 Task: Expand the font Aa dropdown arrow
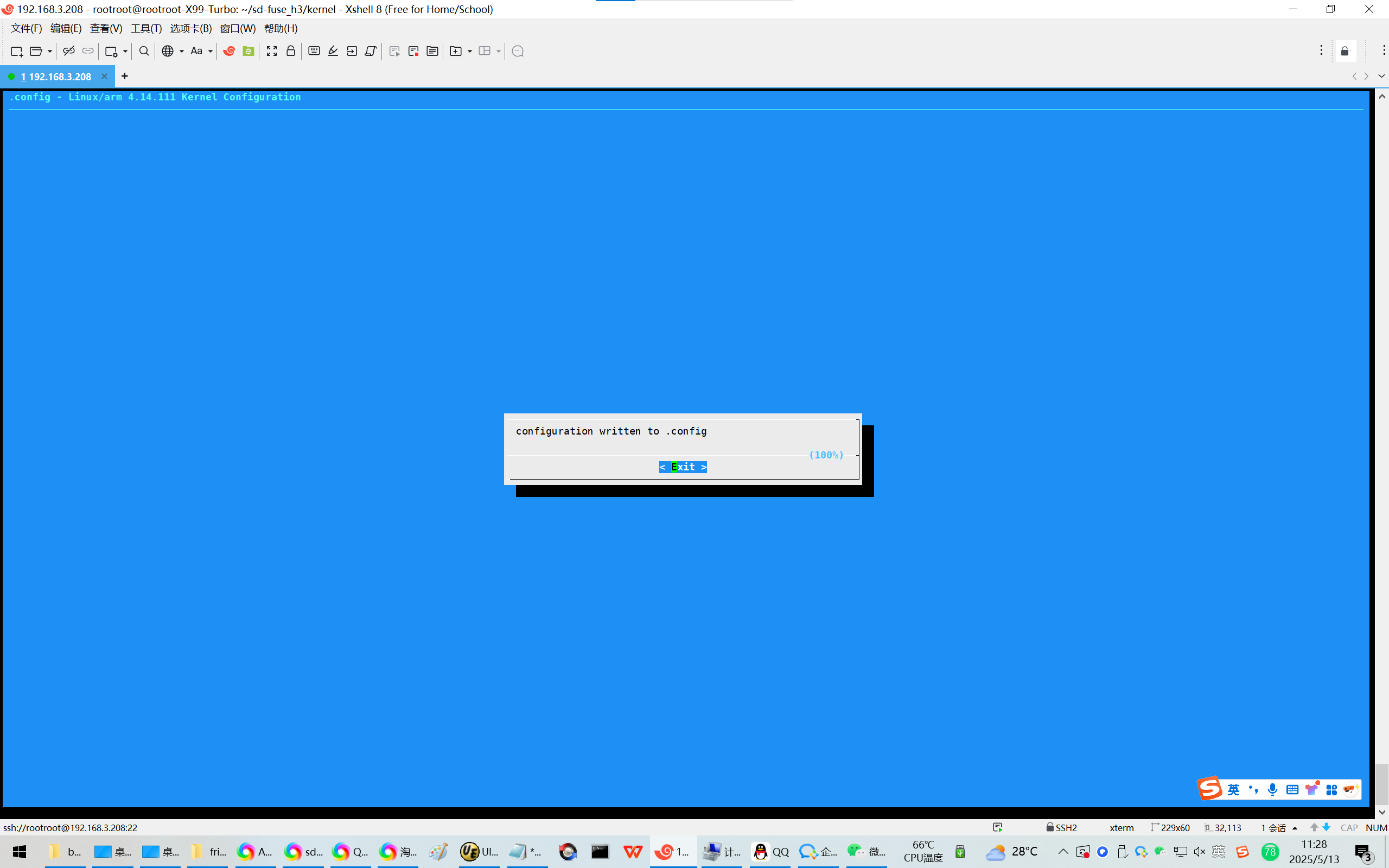[x=211, y=51]
